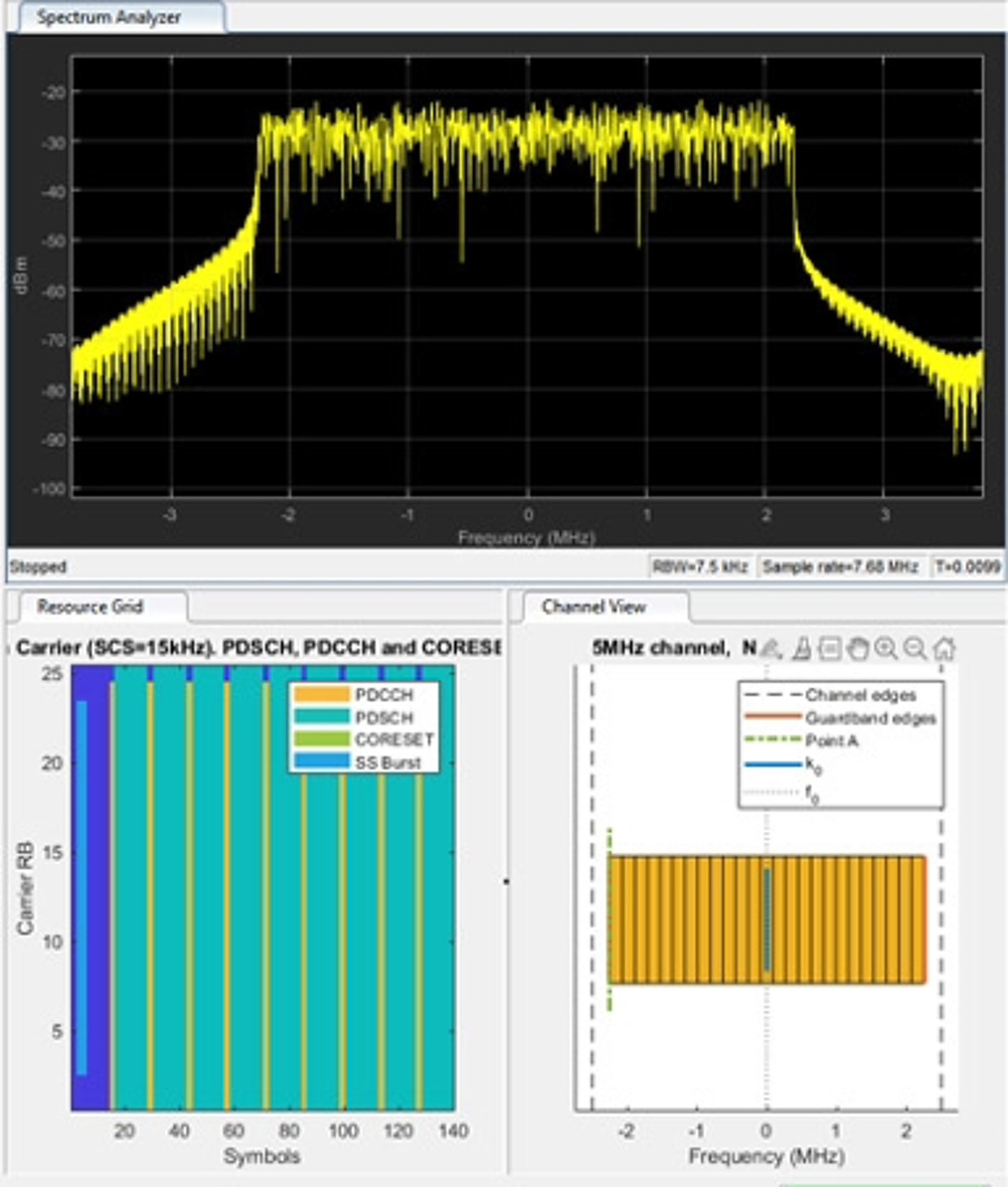Click the Stopped status indicator

click(38, 567)
